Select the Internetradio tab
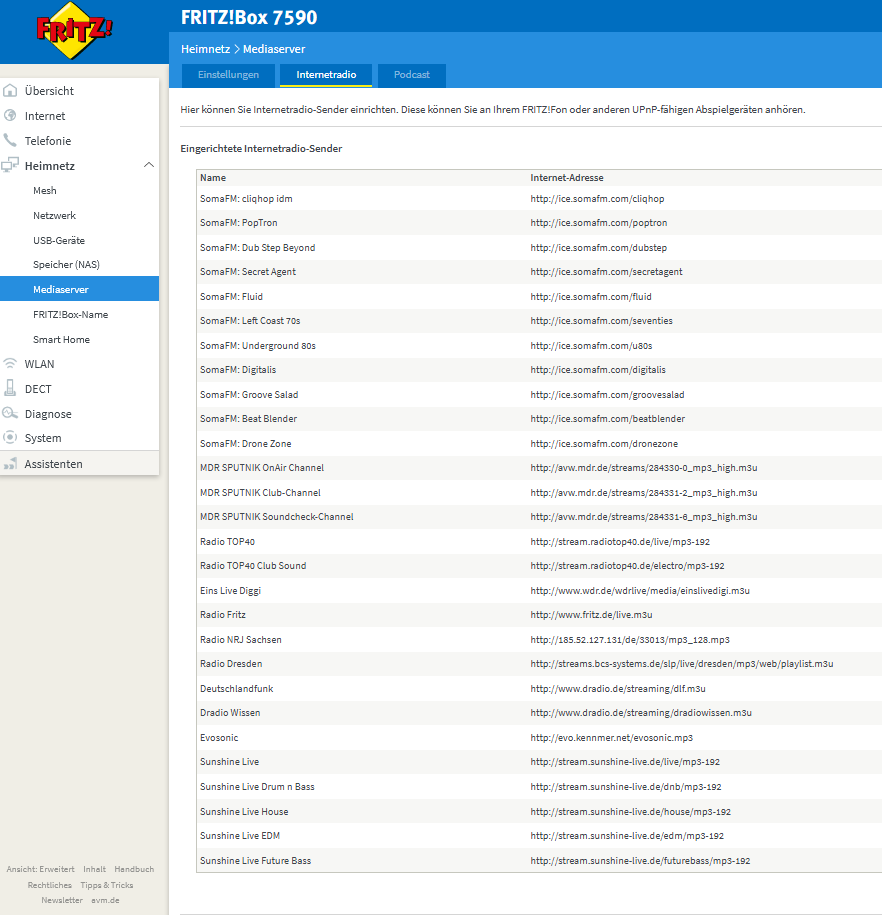The height and width of the screenshot is (915, 882). click(x=326, y=75)
